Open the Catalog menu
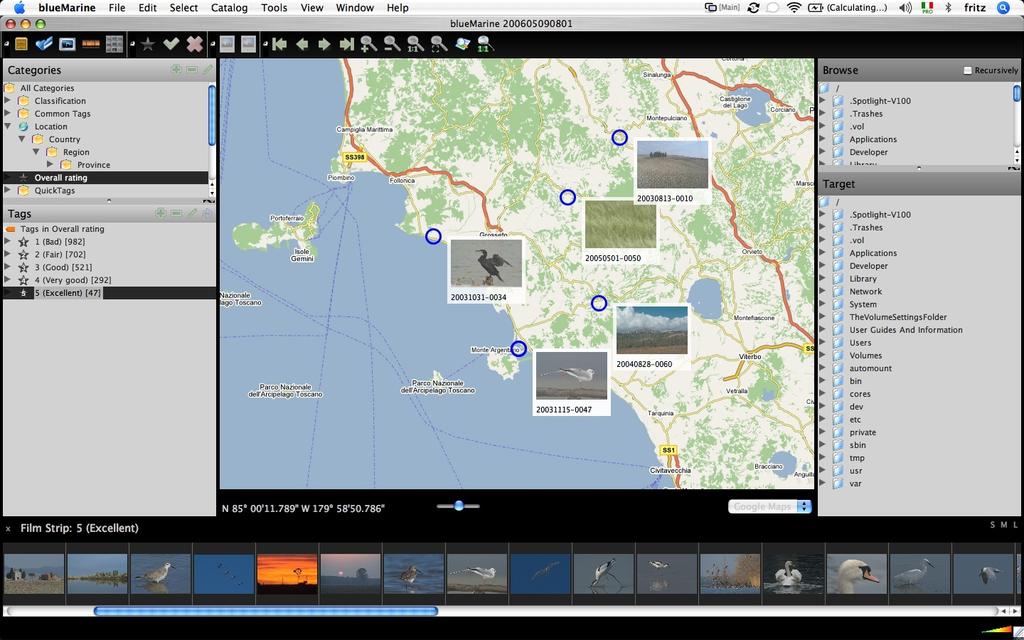1024x640 pixels. point(229,8)
